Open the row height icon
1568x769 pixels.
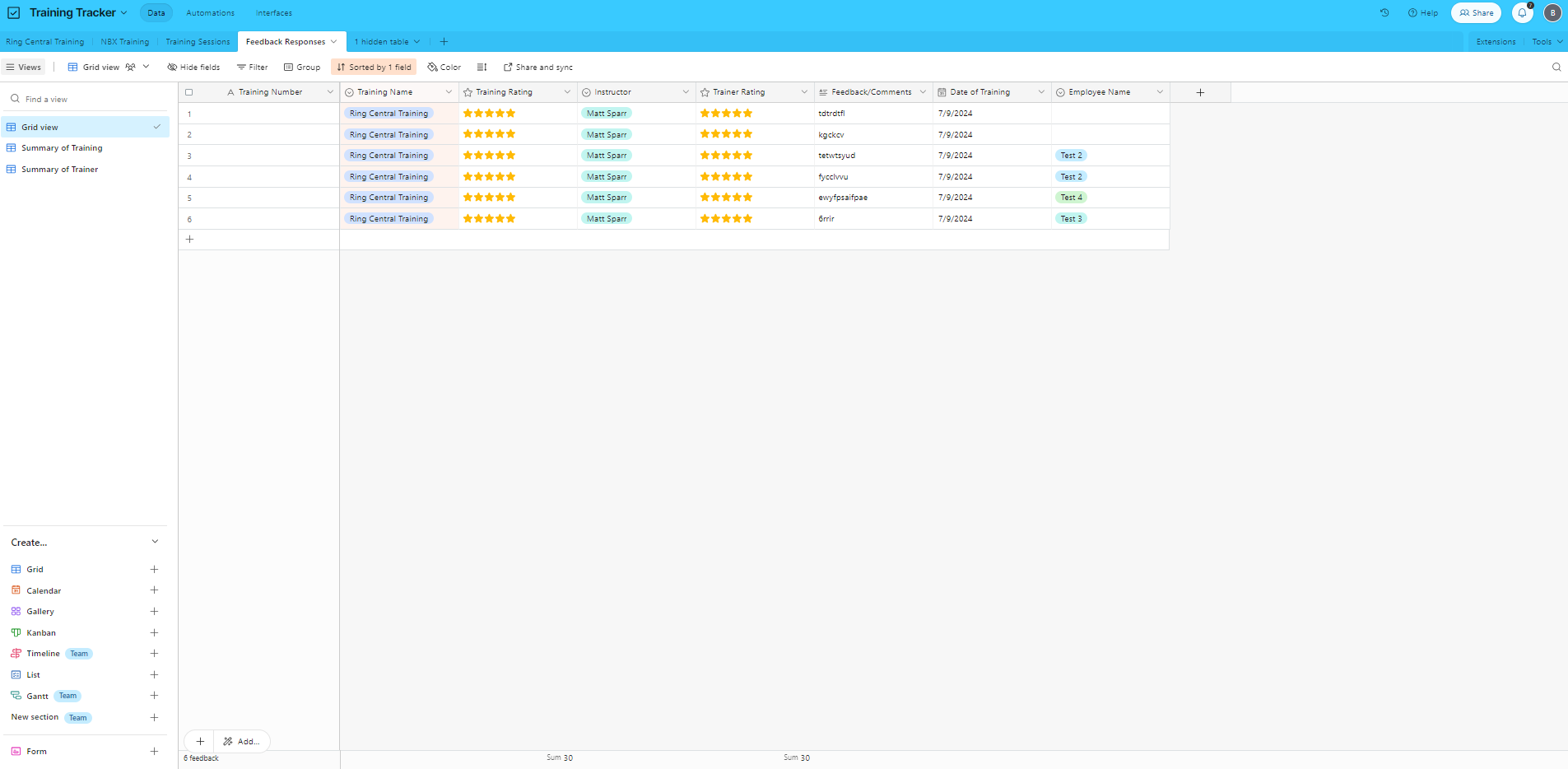coord(482,68)
